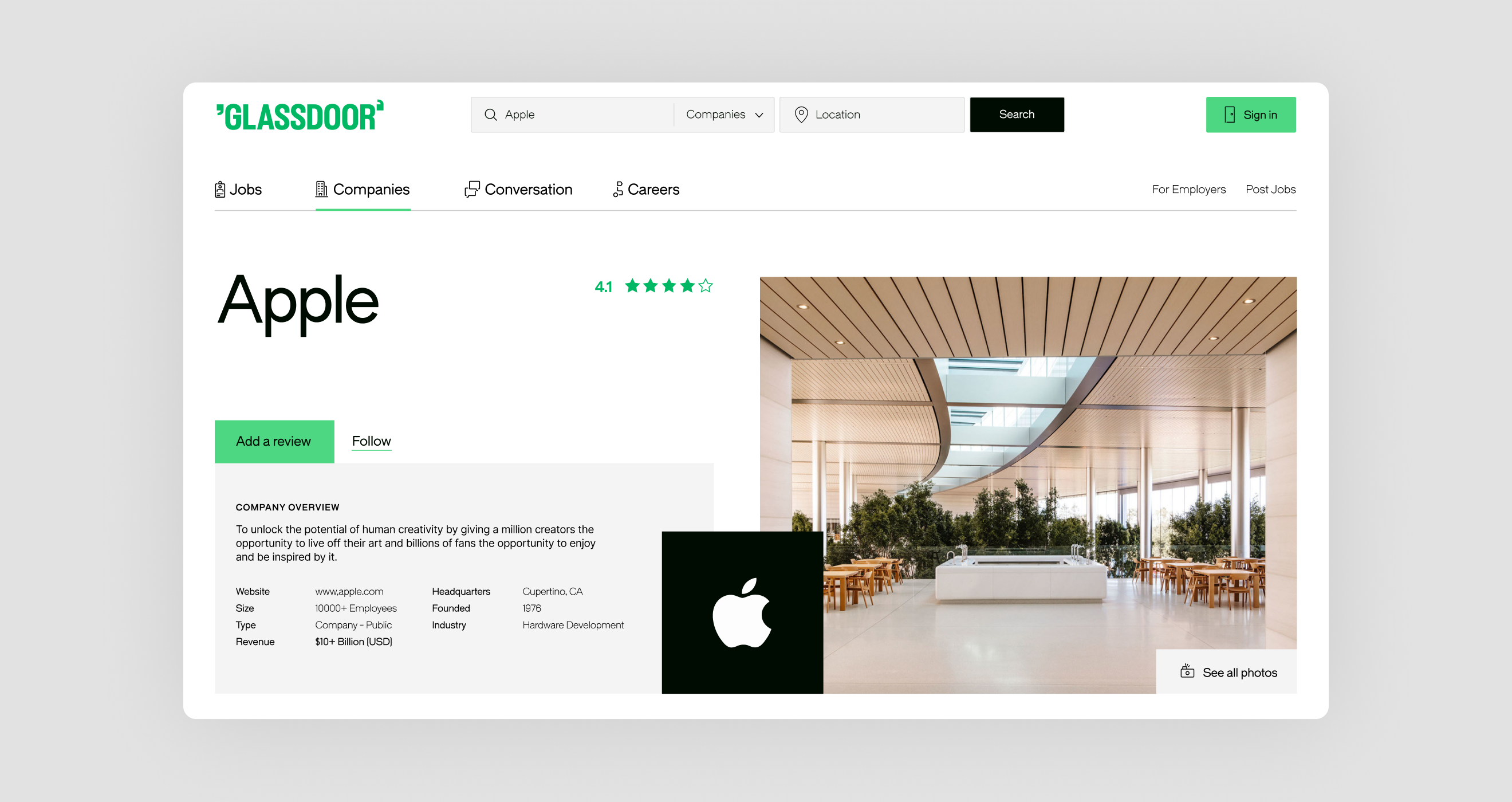Open the www.apple.com website link
Screen dimensions: 1512x802
pos(349,590)
